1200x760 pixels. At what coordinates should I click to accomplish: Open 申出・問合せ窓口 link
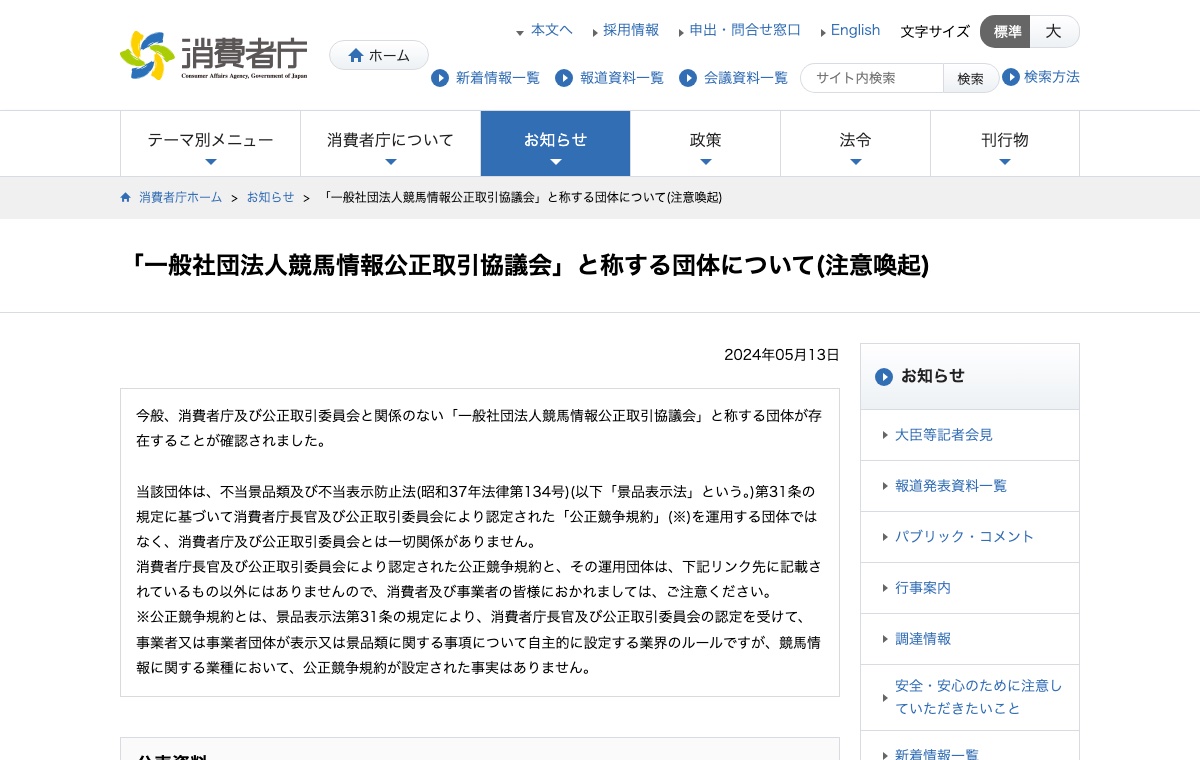[745, 30]
